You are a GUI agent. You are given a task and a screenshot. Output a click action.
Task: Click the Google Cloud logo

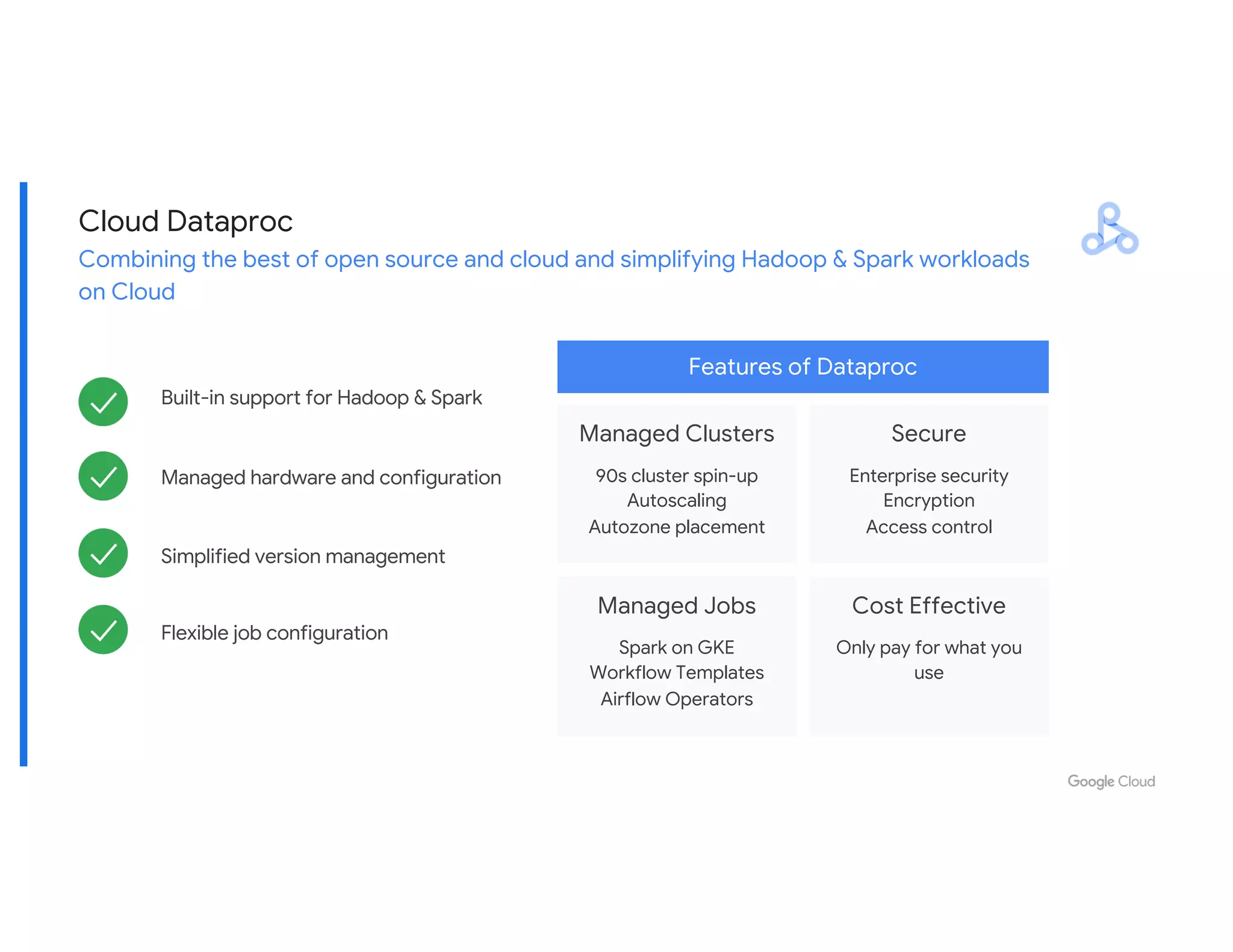click(1111, 781)
